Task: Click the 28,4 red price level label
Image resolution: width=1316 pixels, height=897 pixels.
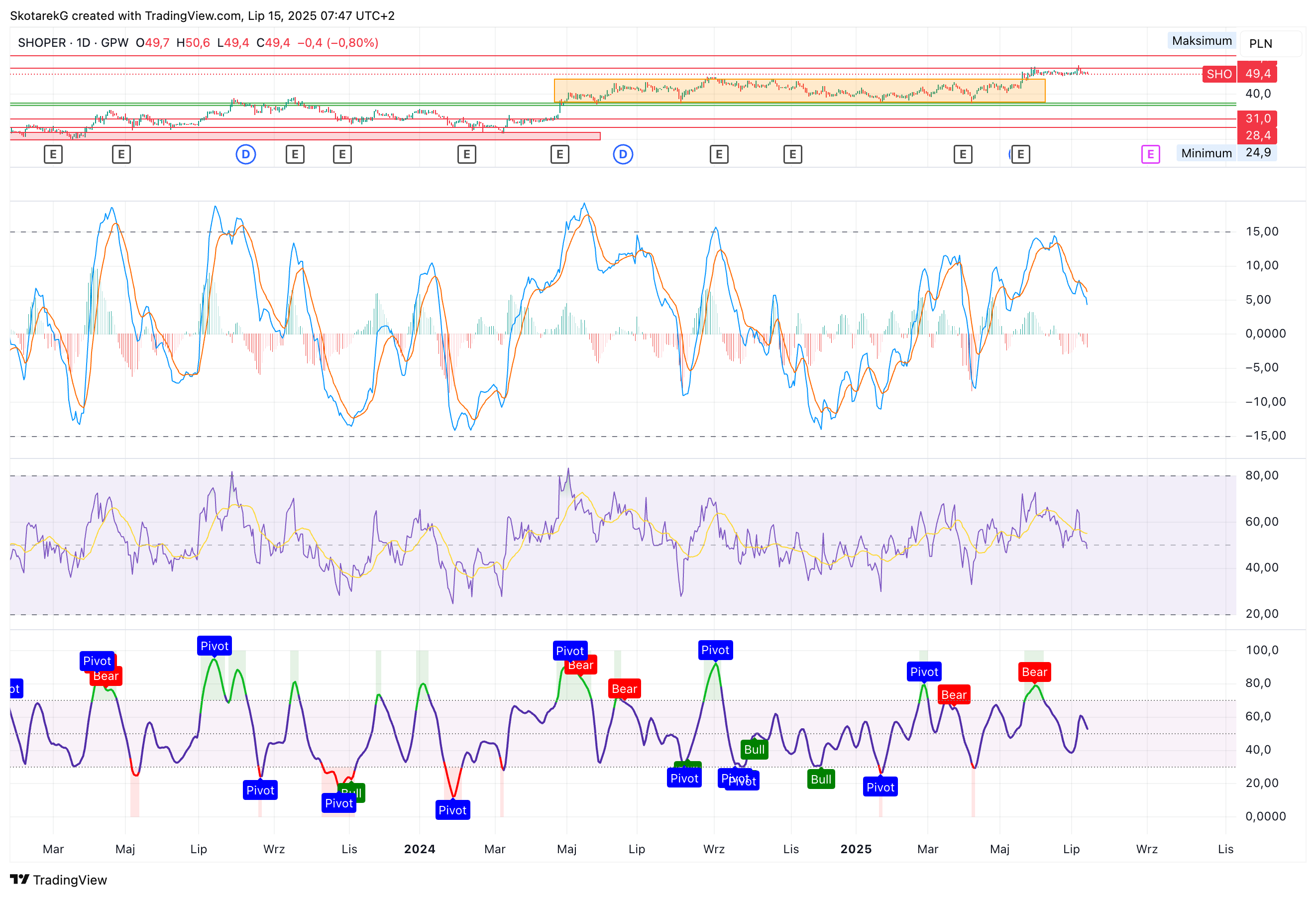Action: coord(1258,135)
